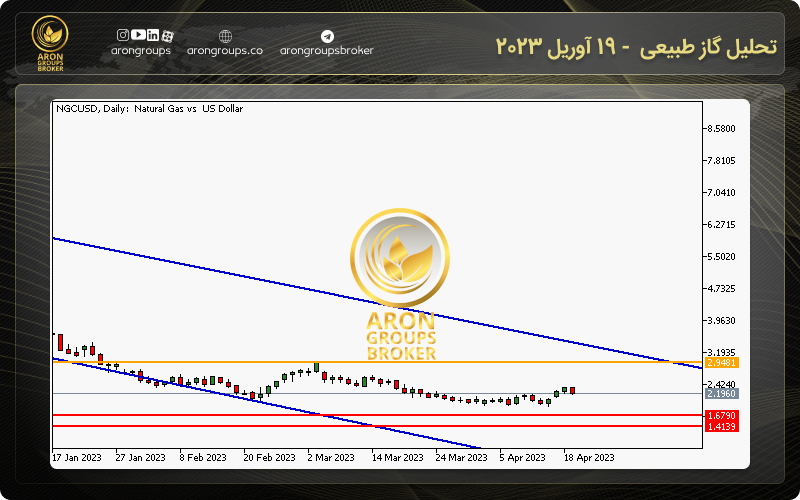Click the Telegram icon
The height and width of the screenshot is (500, 800).
(x=327, y=36)
